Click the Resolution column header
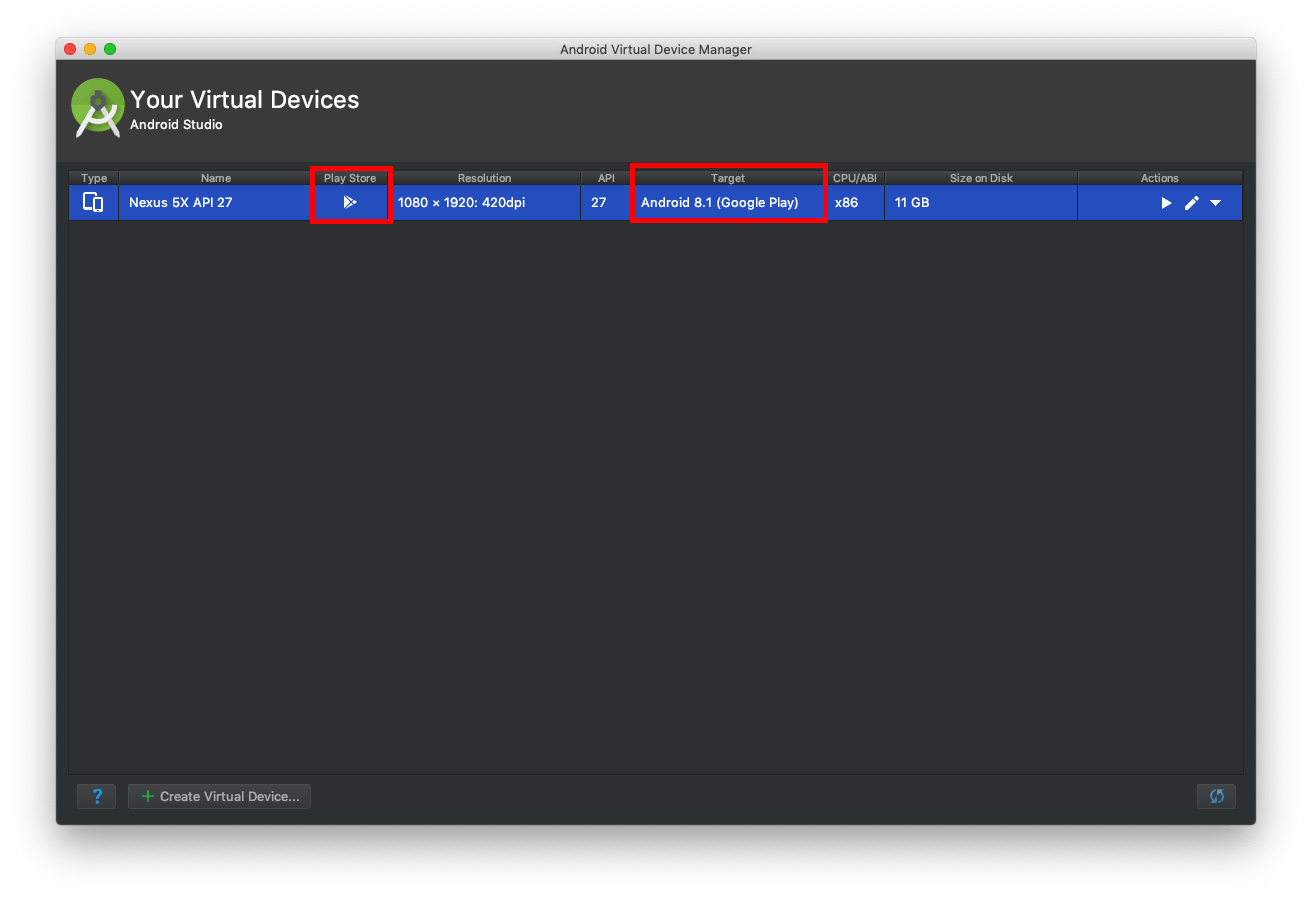1312x899 pixels. point(484,178)
